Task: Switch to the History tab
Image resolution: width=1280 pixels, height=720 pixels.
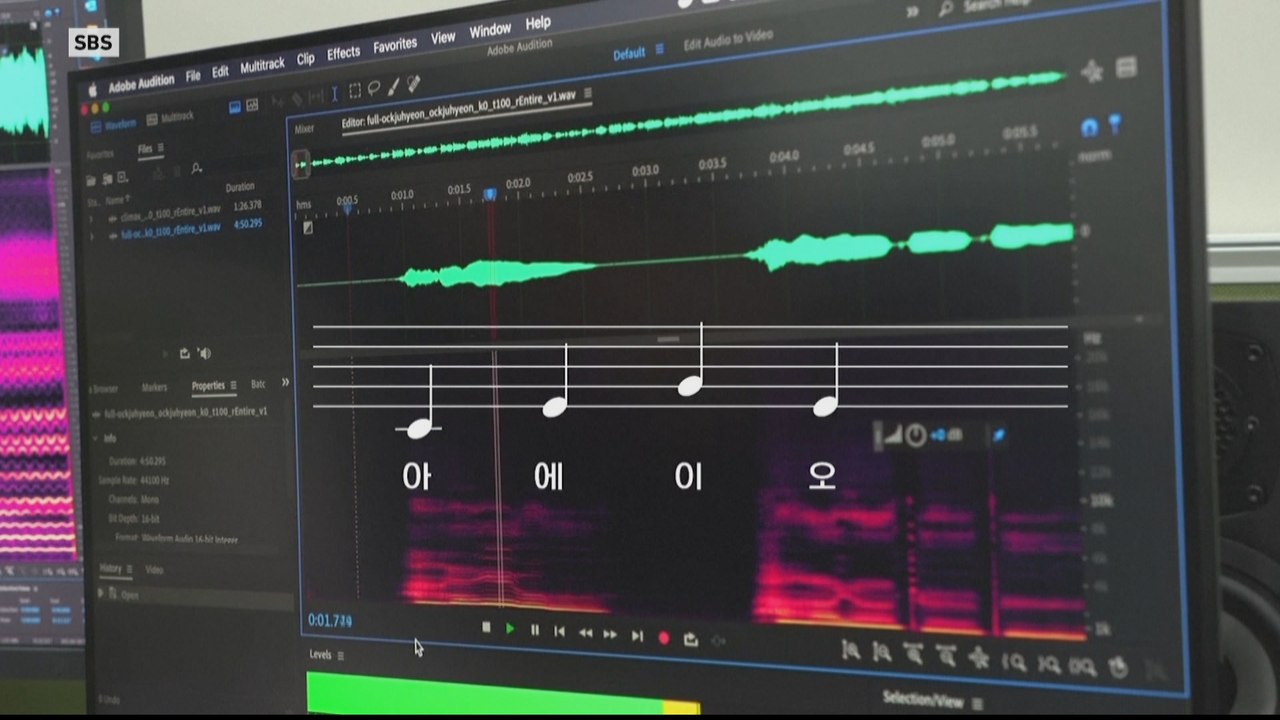Action: pos(110,569)
